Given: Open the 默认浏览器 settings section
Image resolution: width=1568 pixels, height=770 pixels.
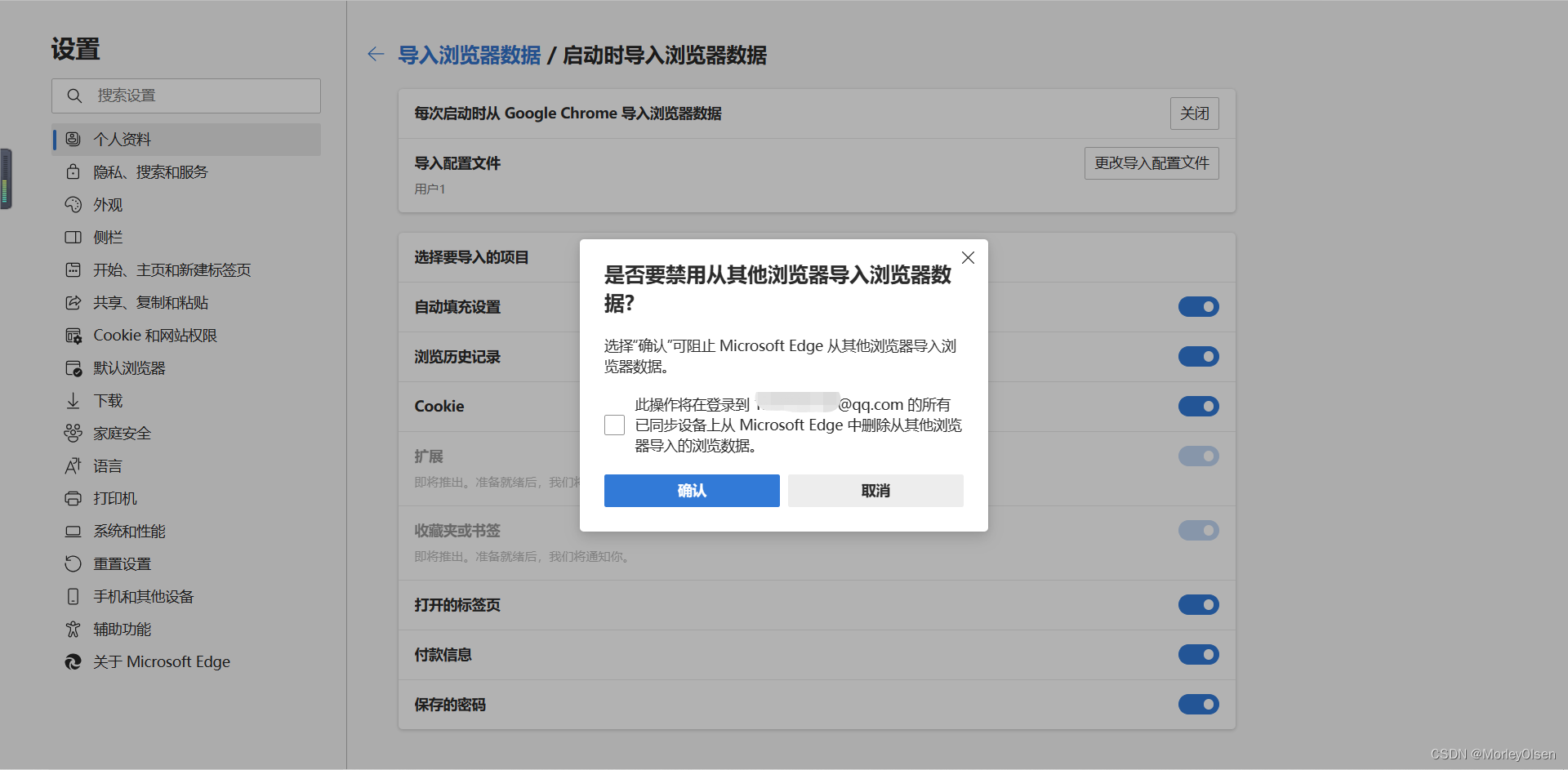Looking at the screenshot, I should pyautogui.click(x=186, y=368).
